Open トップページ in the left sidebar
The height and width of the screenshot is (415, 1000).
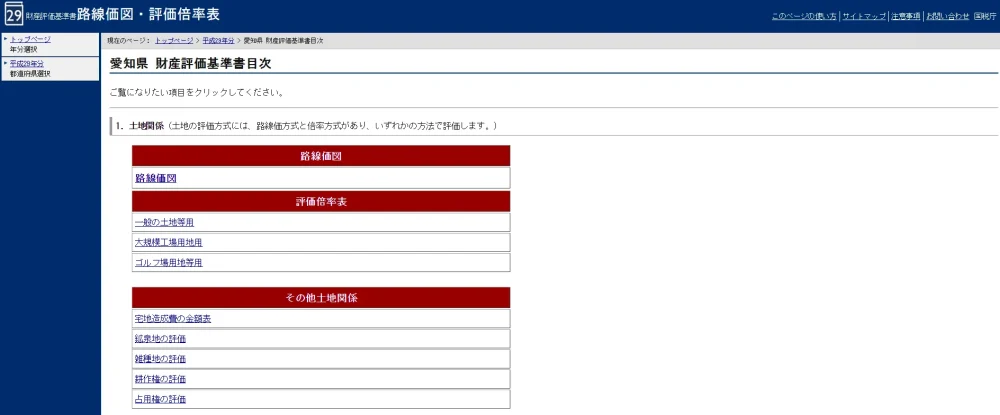(x=30, y=39)
